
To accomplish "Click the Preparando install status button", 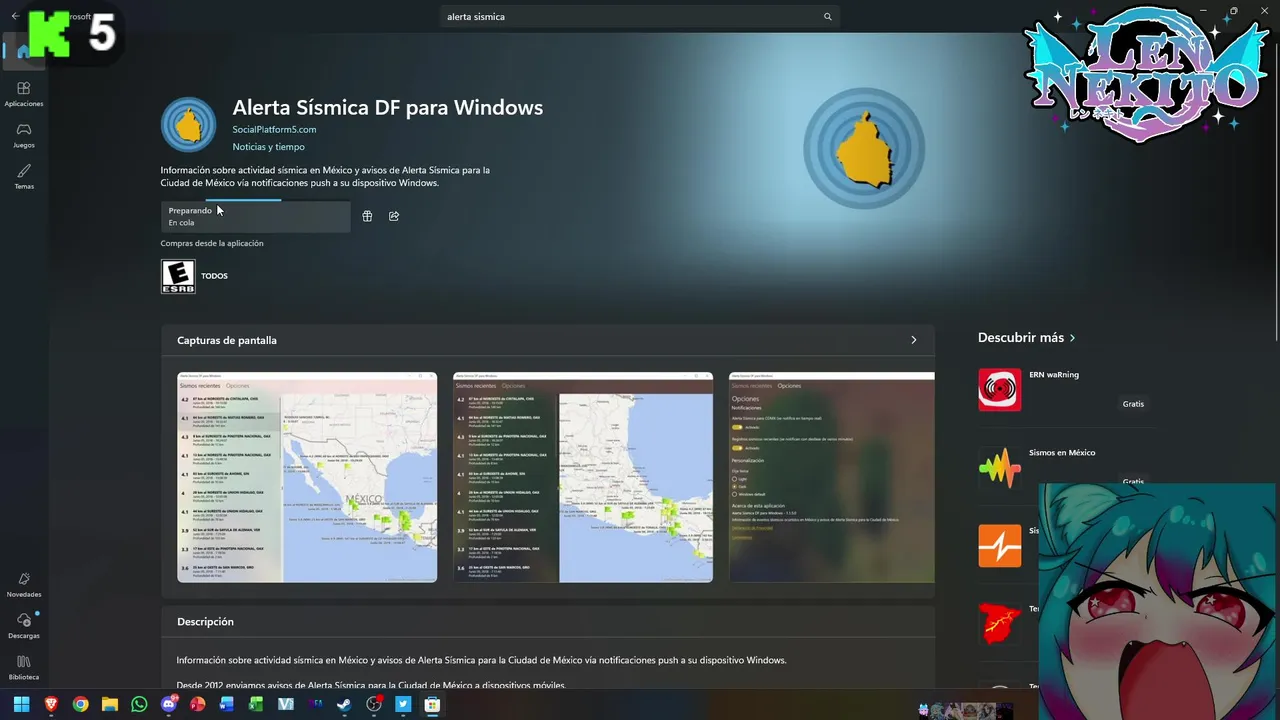I will 255,216.
